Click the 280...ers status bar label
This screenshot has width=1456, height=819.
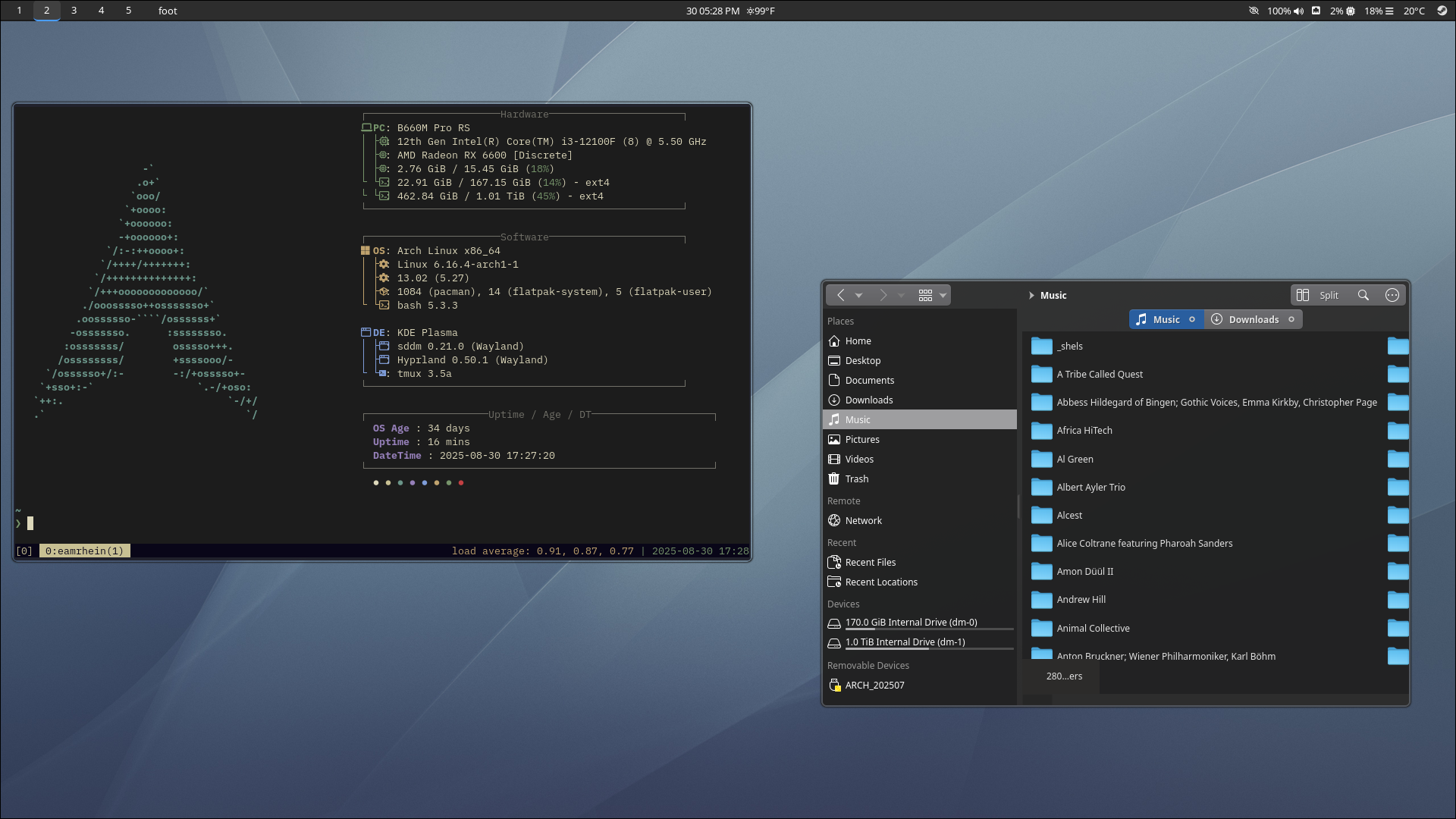click(1064, 676)
